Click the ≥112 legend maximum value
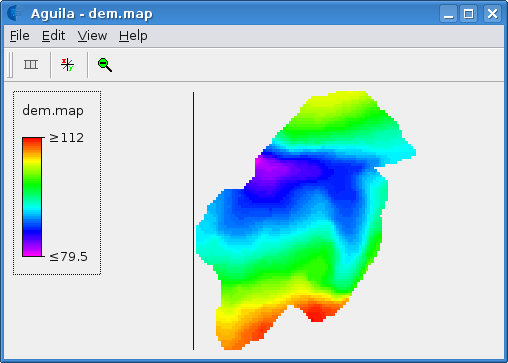This screenshot has width=508, height=363. (67, 138)
